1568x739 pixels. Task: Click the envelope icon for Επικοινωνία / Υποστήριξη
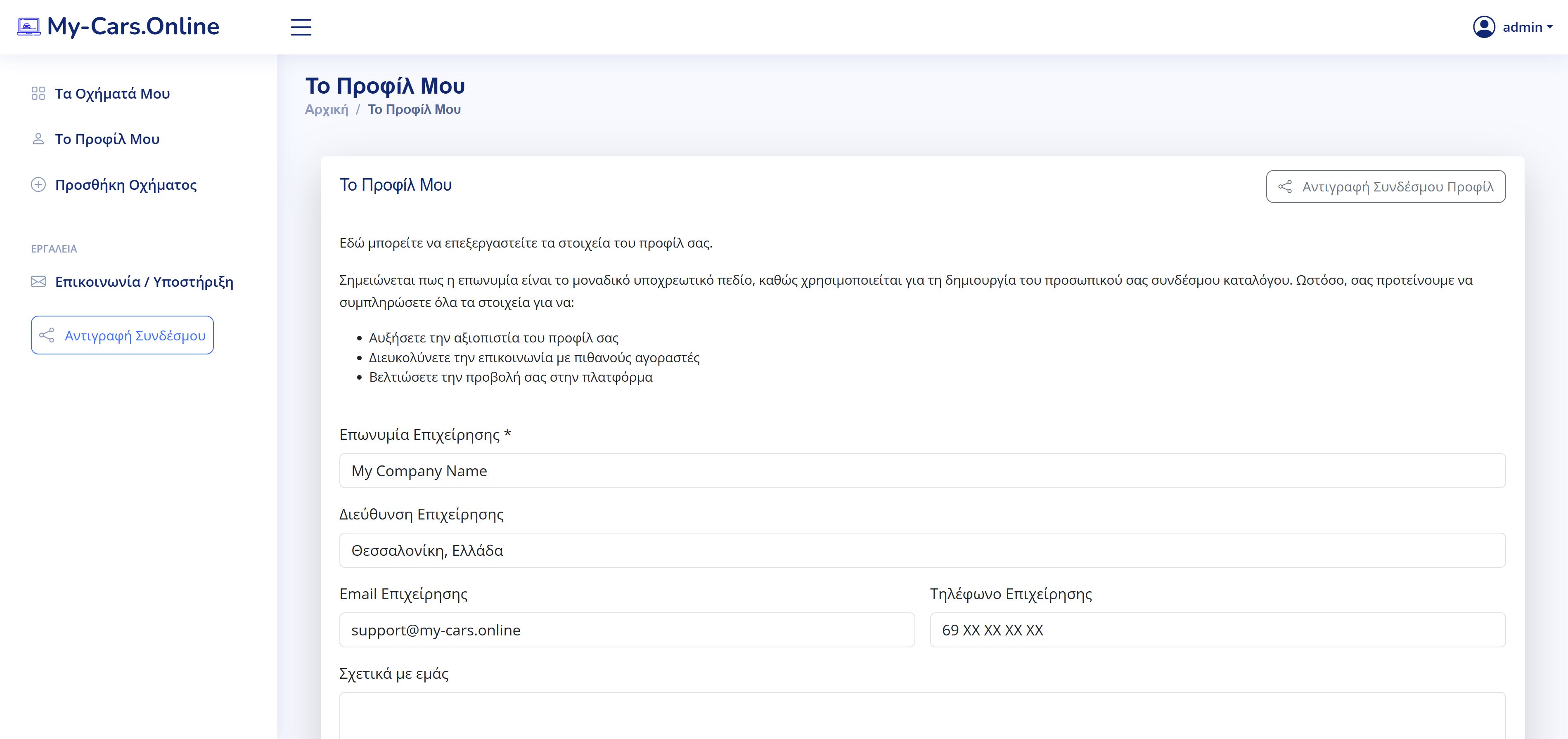click(38, 281)
